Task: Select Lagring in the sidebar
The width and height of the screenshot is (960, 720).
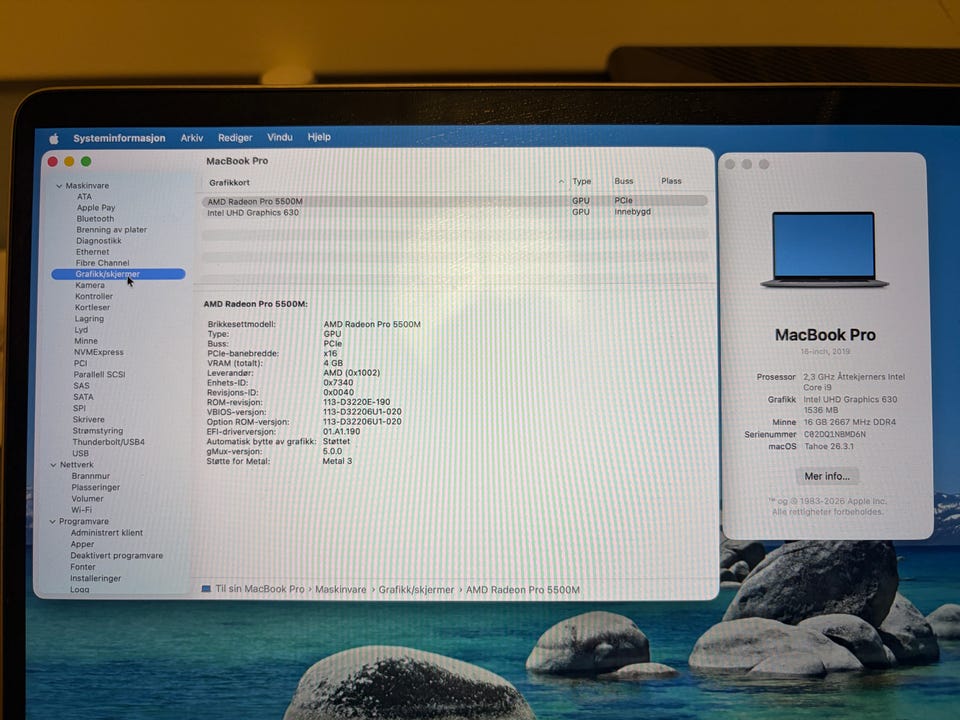Action: click(x=89, y=319)
